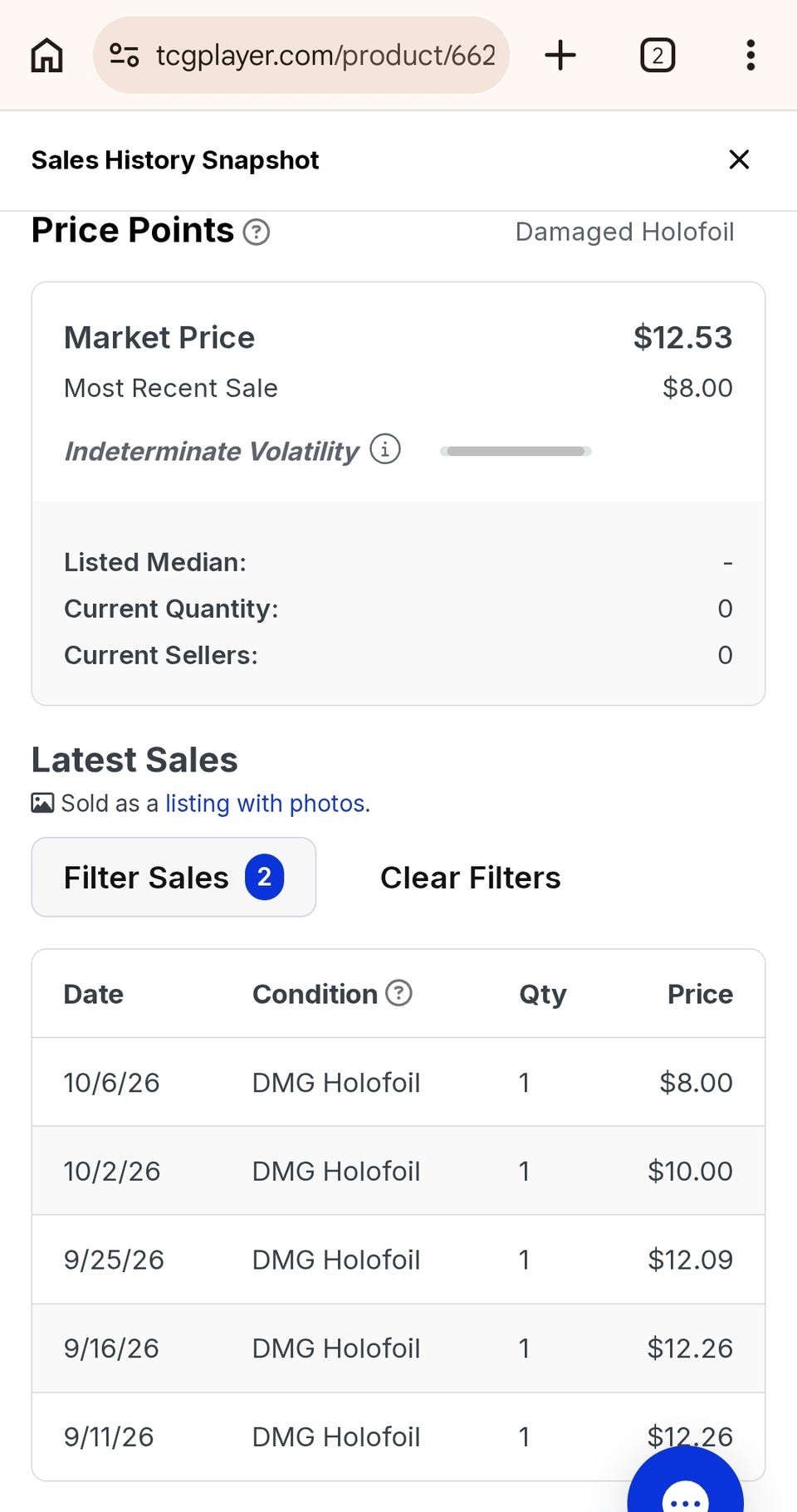Open the Filter Sales options
This screenshot has height=1512, width=797.
[174, 877]
